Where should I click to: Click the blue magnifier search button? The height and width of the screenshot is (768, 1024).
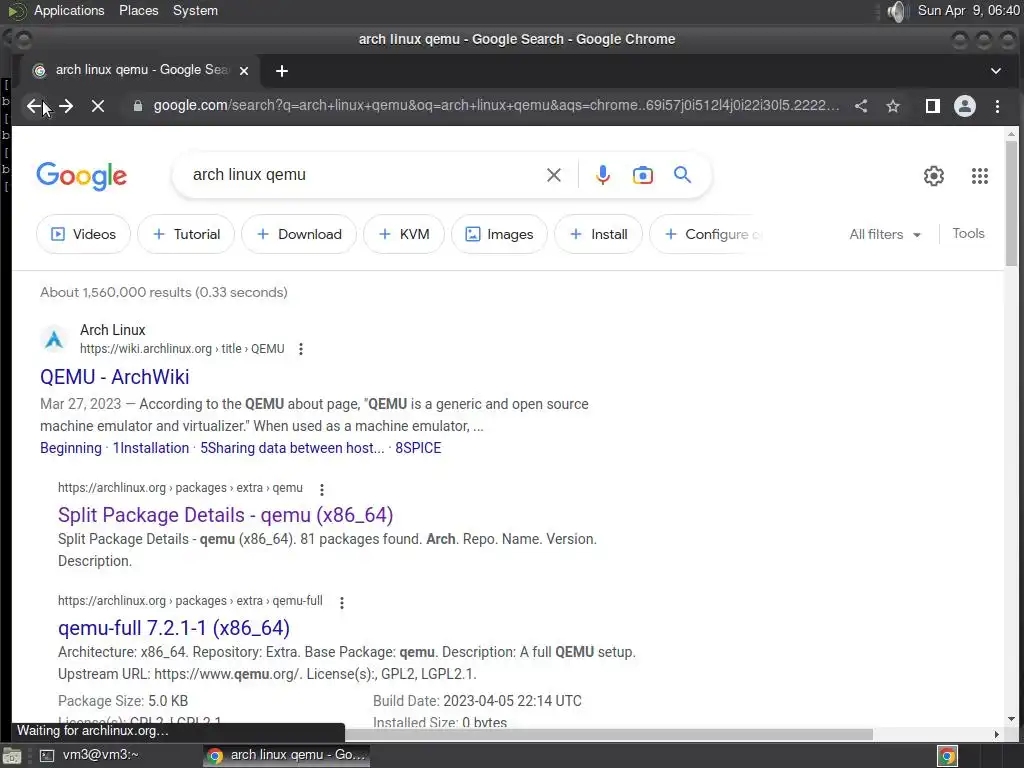click(682, 175)
